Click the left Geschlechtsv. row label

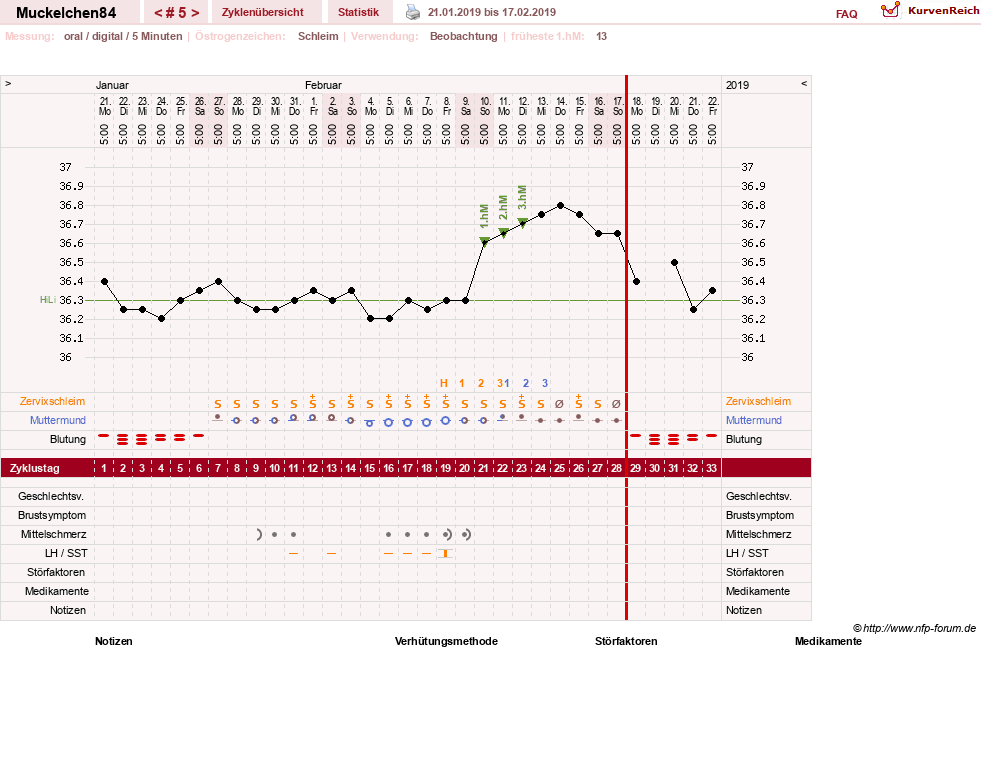pos(51,497)
